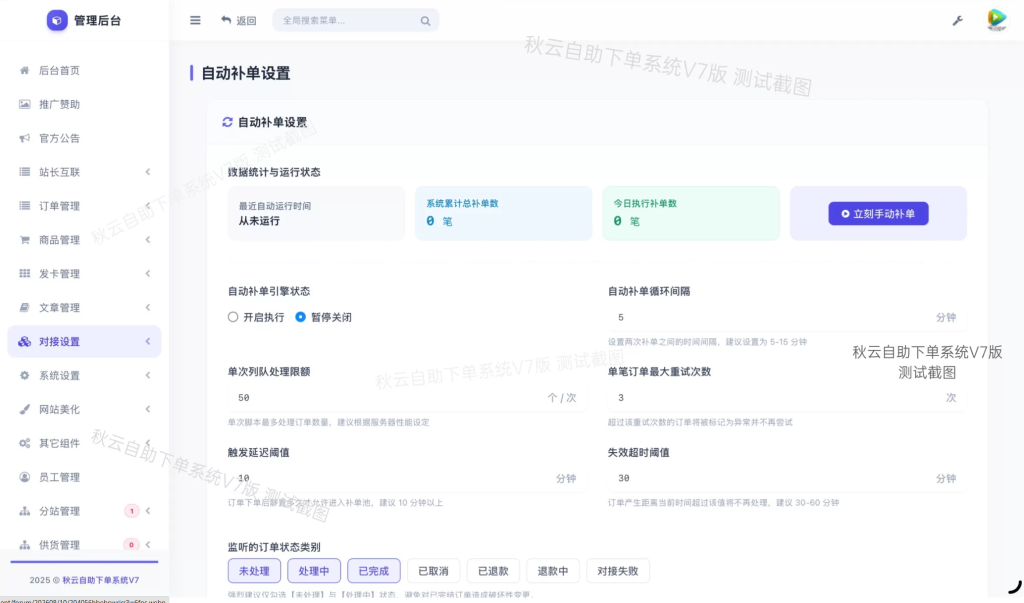Open the wrench tools icon

(x=957, y=21)
